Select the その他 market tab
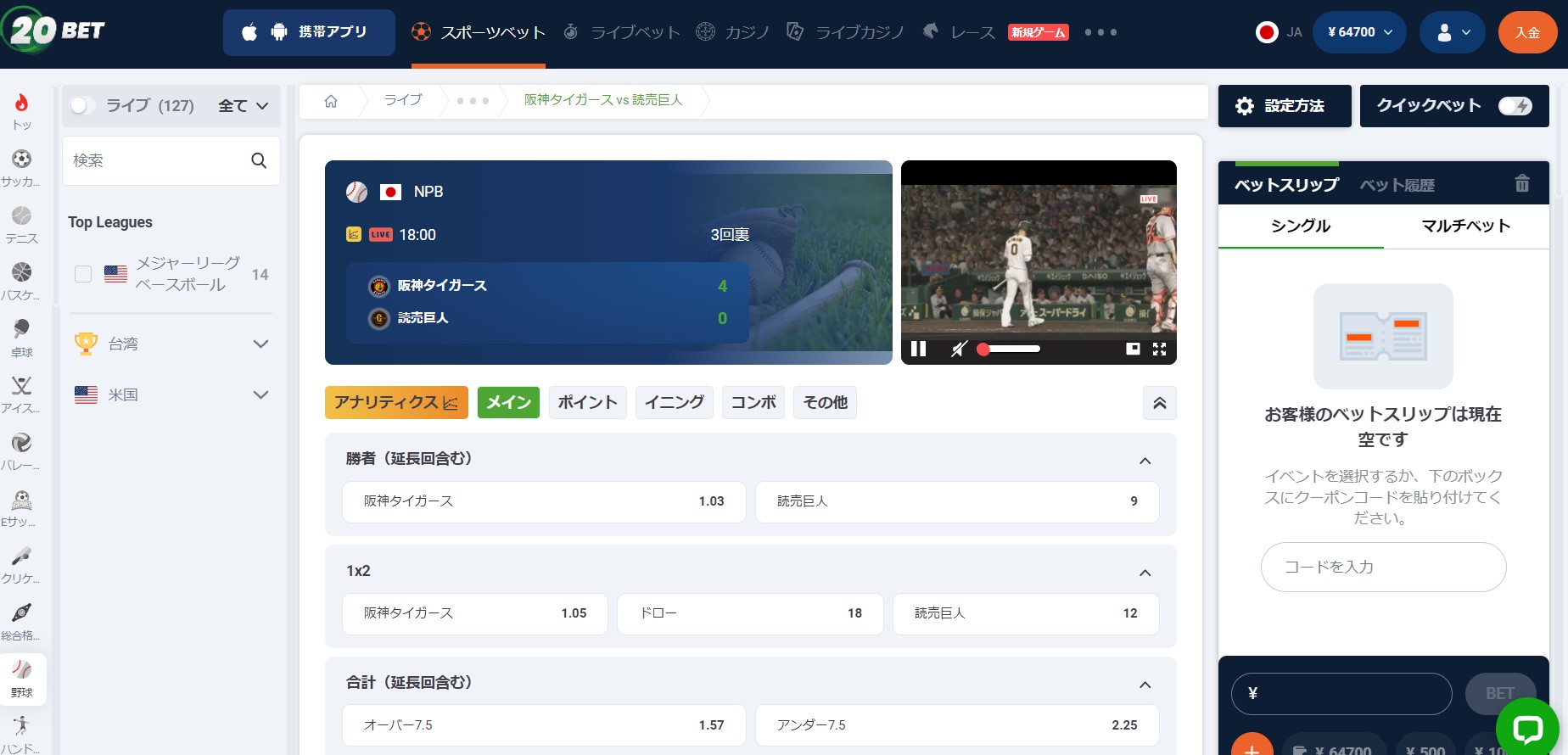Image resolution: width=1568 pixels, height=755 pixels. (x=826, y=402)
